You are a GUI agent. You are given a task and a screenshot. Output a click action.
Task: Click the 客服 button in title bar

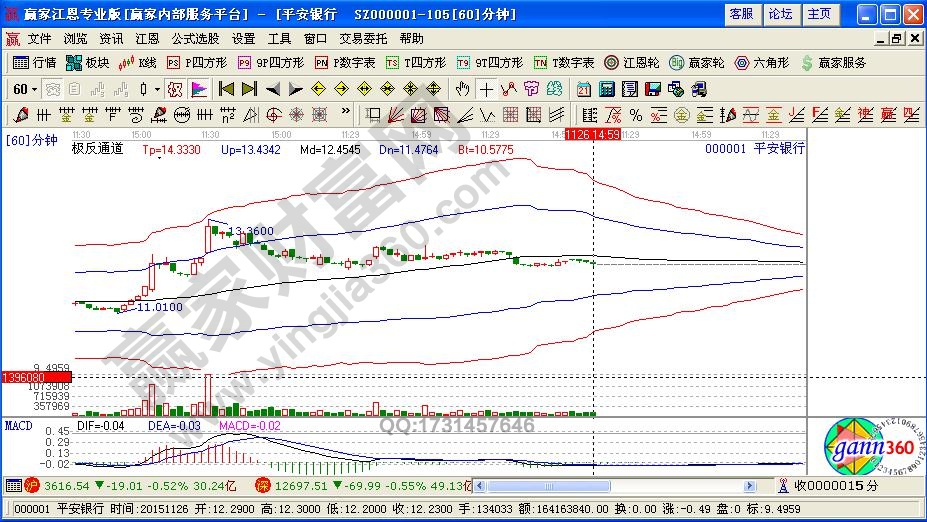tap(741, 14)
